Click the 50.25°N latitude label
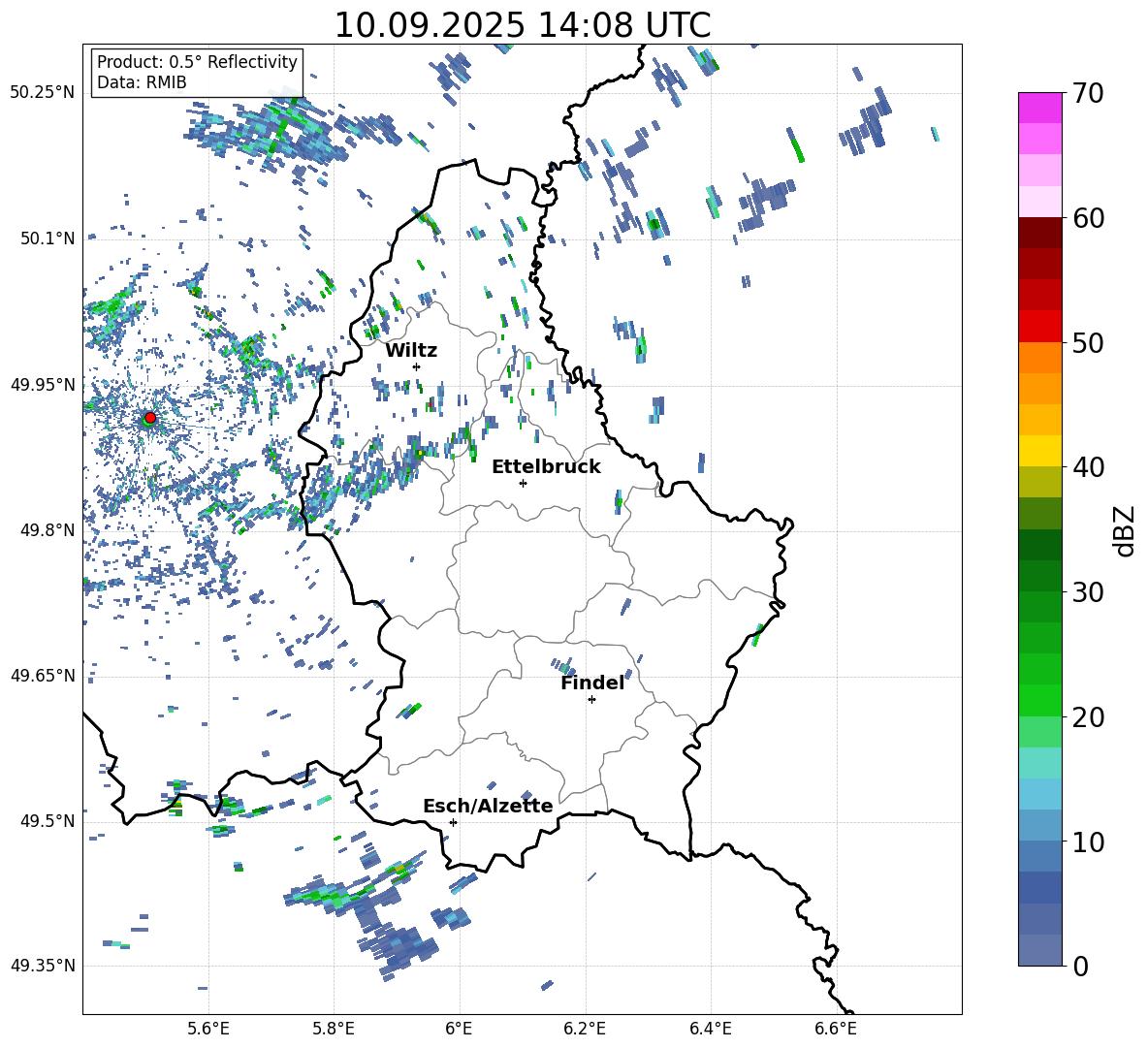Viewport: 1148px width, 1048px height. [42, 93]
